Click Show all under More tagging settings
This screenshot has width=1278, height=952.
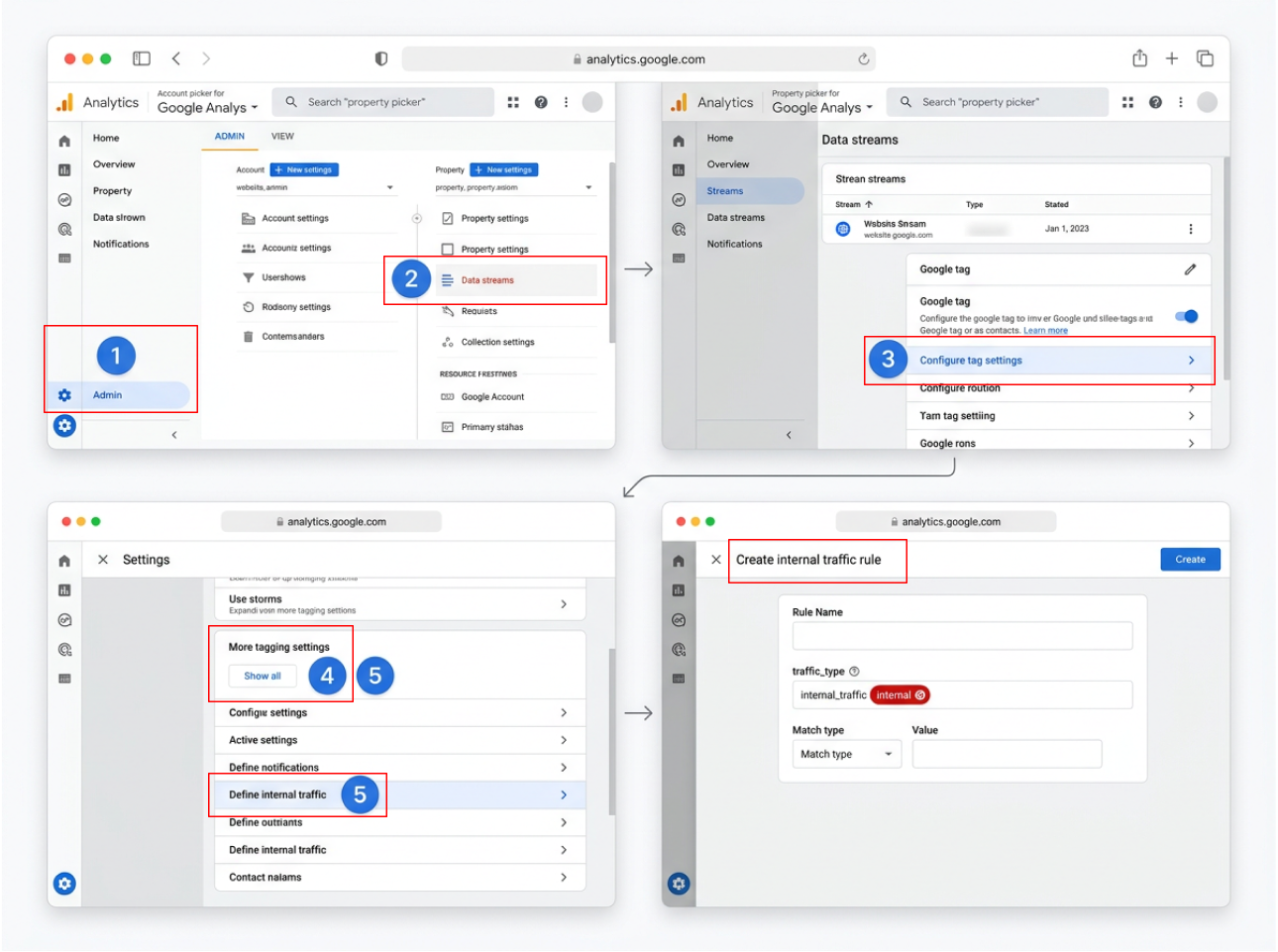pyautogui.click(x=263, y=676)
